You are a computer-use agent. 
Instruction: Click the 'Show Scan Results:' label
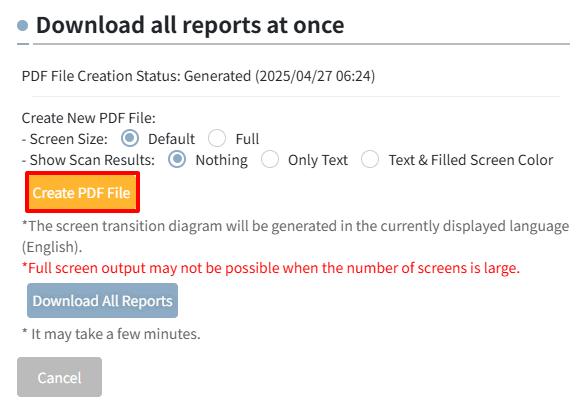[x=88, y=160]
